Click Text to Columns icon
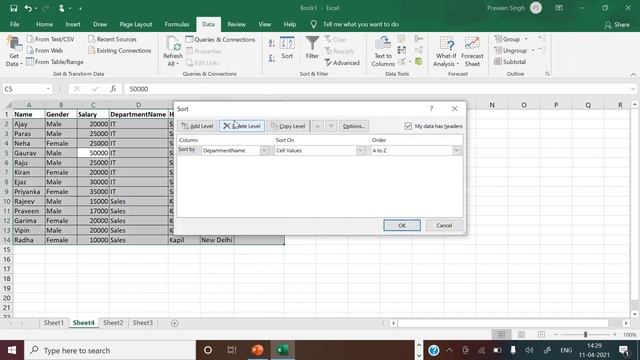 [x=383, y=51]
